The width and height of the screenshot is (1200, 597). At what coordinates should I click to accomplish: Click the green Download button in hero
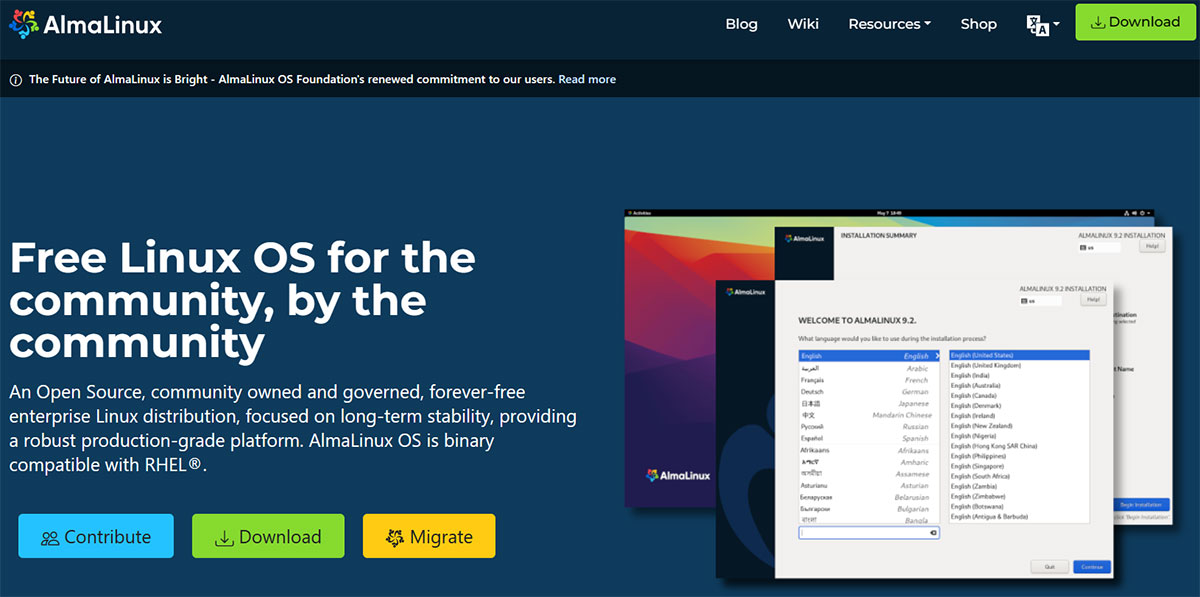click(x=268, y=536)
